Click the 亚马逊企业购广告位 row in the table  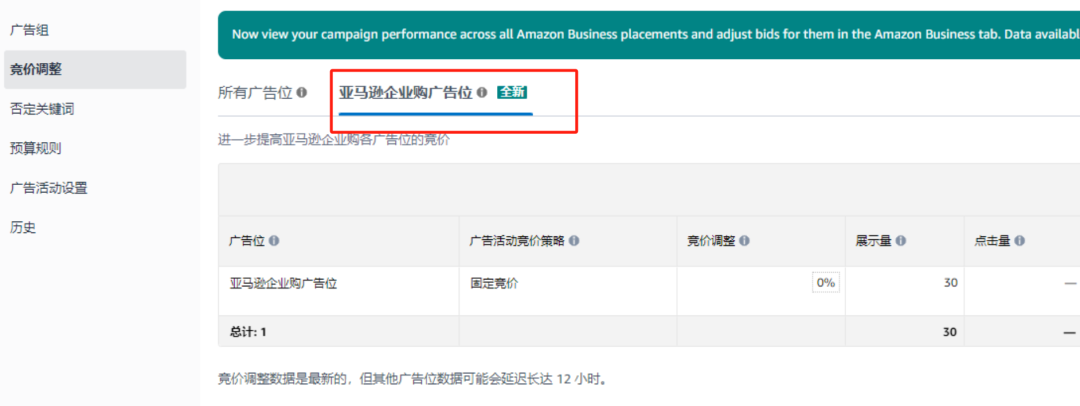(x=283, y=283)
